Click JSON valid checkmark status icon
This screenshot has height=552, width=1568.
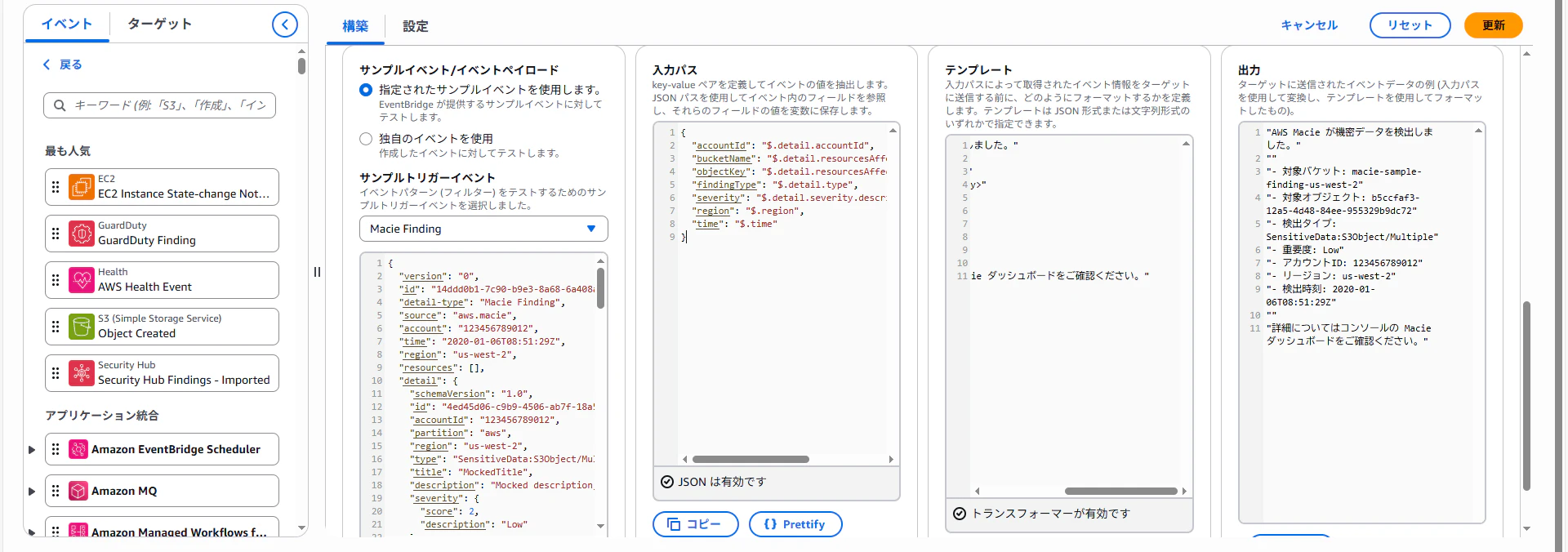coord(667,482)
